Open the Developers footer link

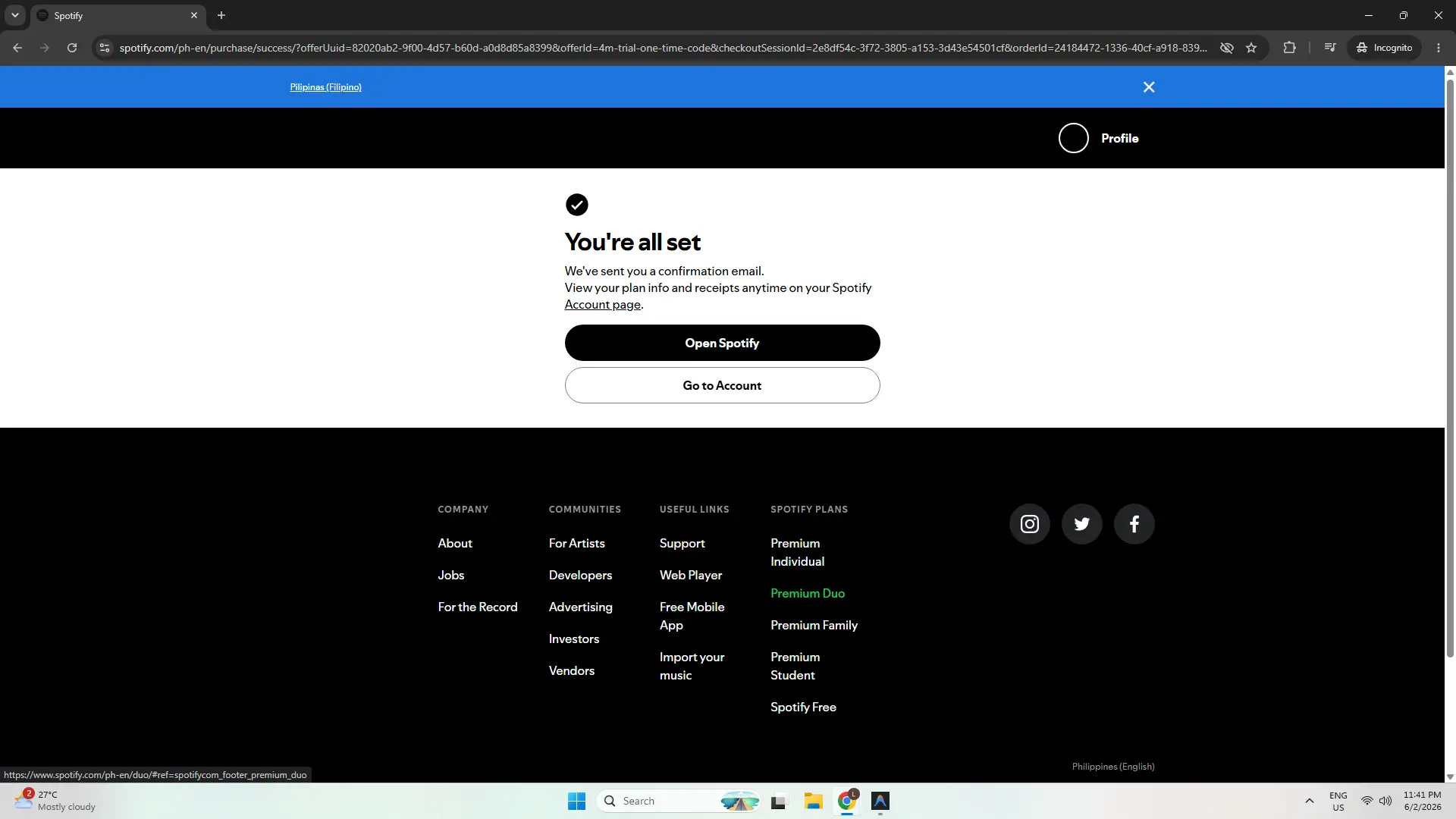[x=580, y=575]
